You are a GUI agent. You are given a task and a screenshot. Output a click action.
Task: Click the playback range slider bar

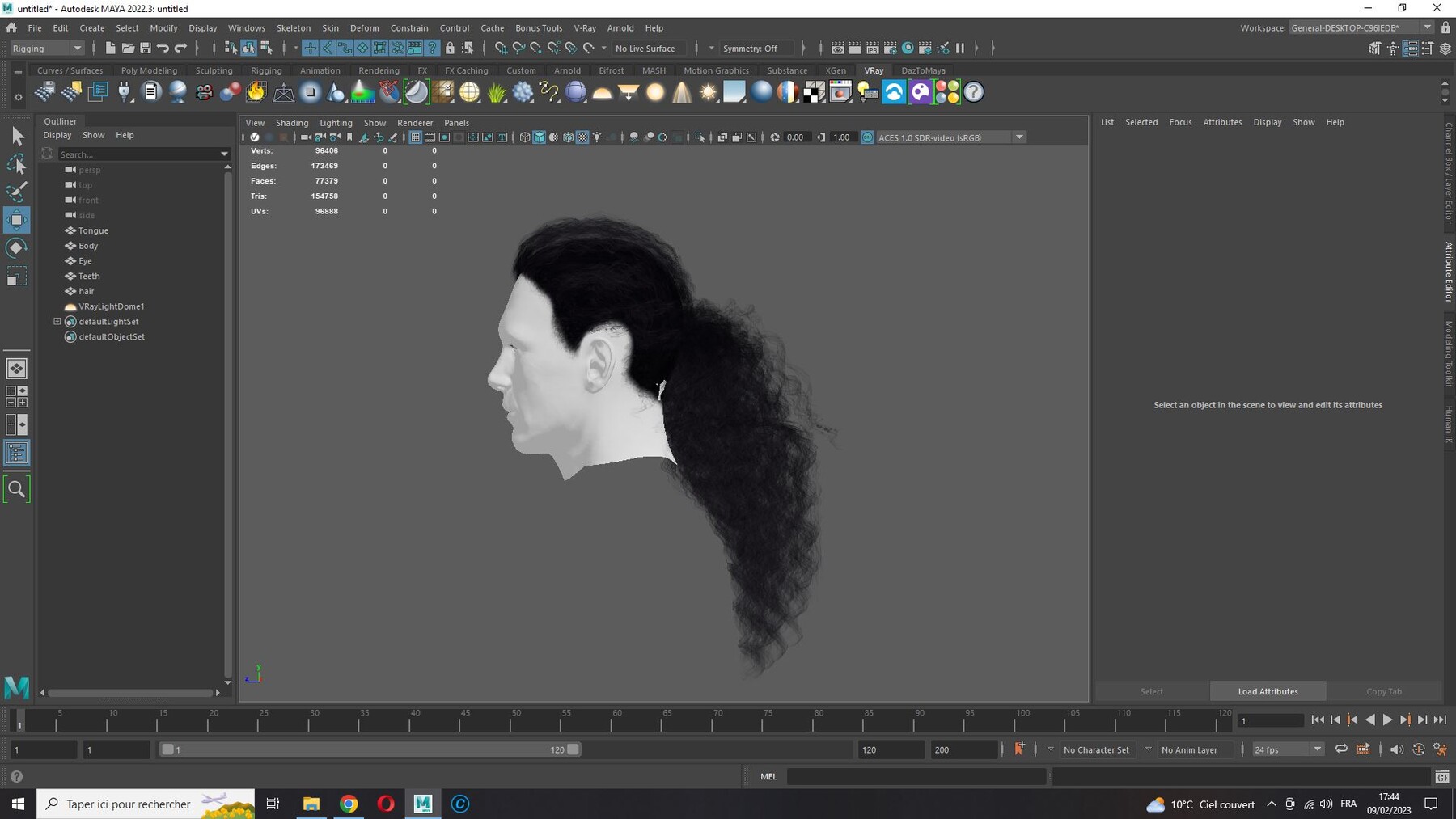pos(370,749)
